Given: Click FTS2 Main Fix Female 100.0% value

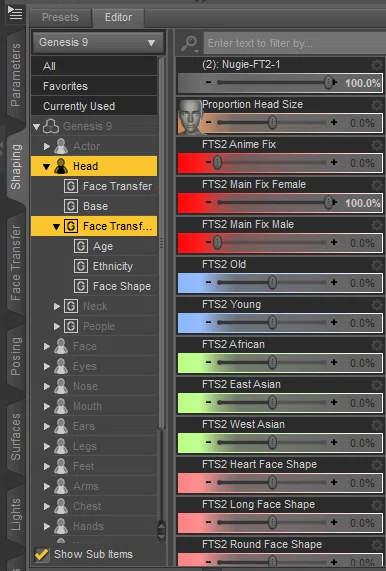Looking at the screenshot, I should click(x=362, y=203).
